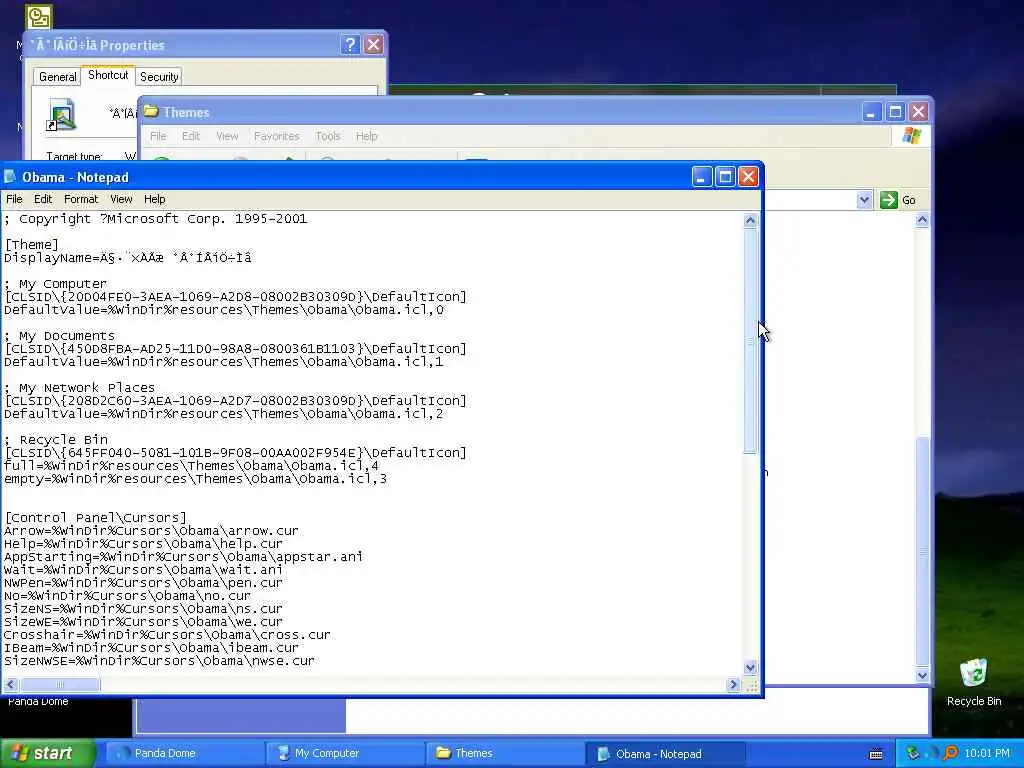Click the Copyright Microsoft Corp. line

[x=155, y=219]
